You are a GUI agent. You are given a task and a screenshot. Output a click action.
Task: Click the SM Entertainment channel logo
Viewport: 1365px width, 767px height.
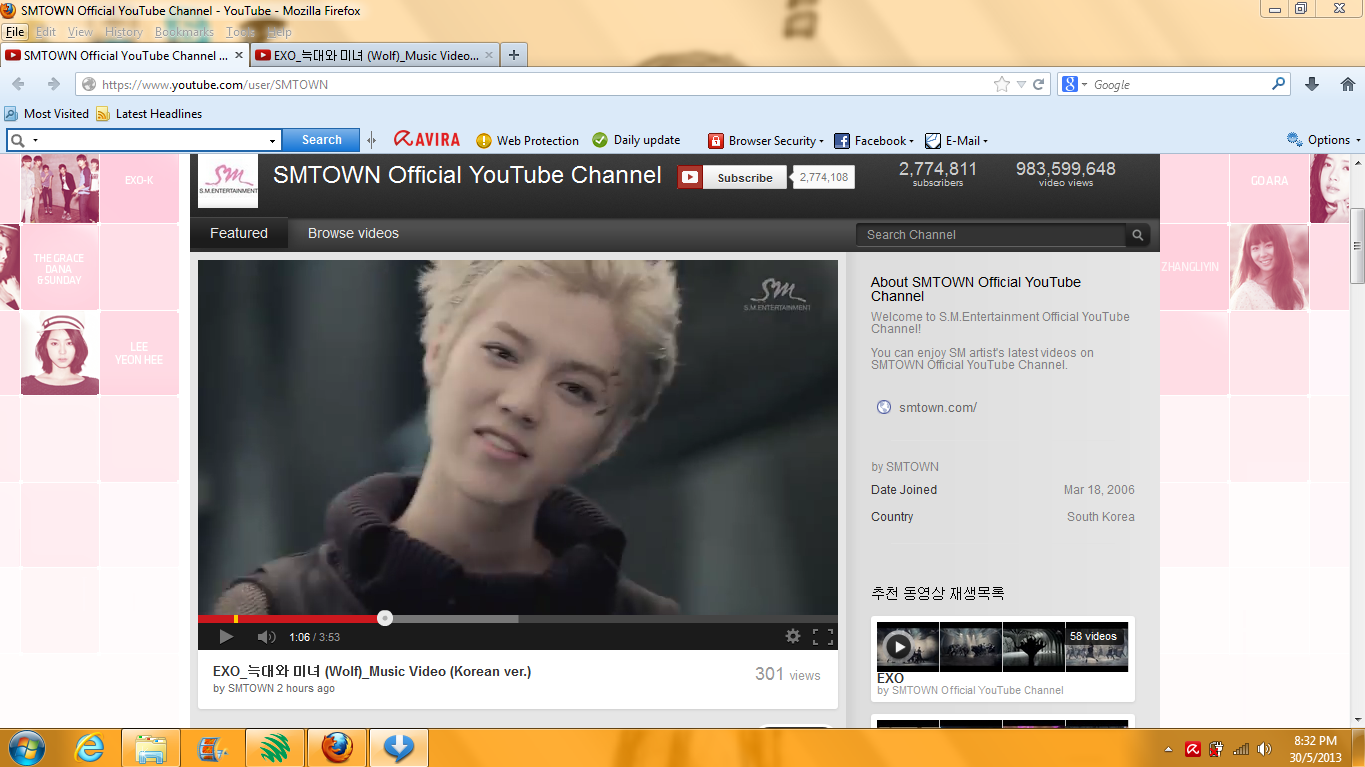(228, 181)
